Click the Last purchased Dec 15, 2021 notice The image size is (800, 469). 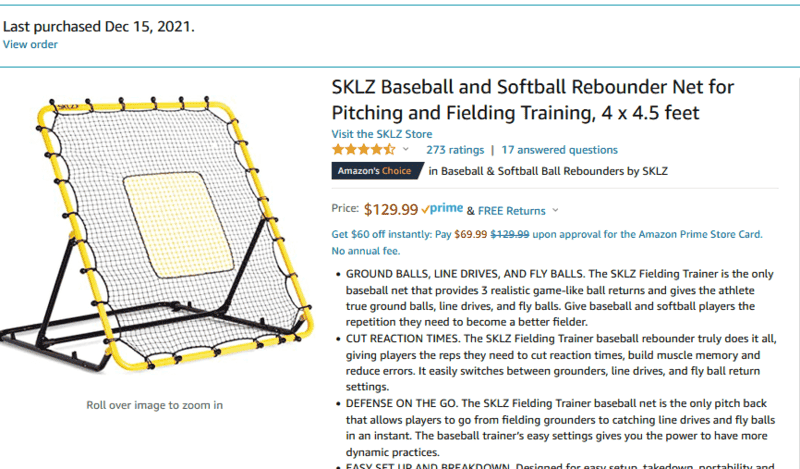98,27
